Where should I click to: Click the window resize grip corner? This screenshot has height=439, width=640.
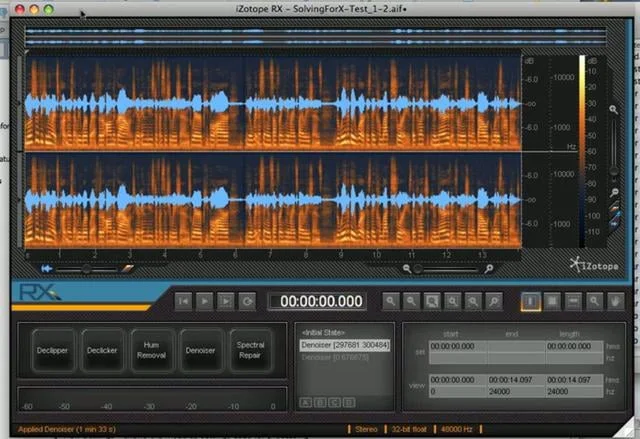pyautogui.click(x=625, y=429)
